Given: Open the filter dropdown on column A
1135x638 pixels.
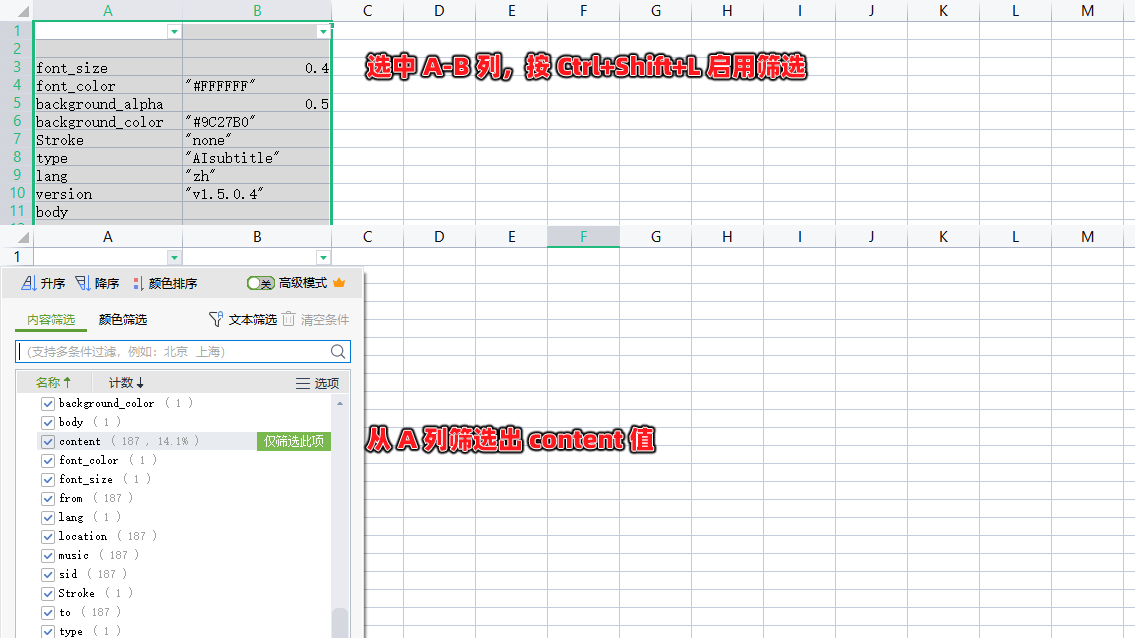Looking at the screenshot, I should click(174, 31).
